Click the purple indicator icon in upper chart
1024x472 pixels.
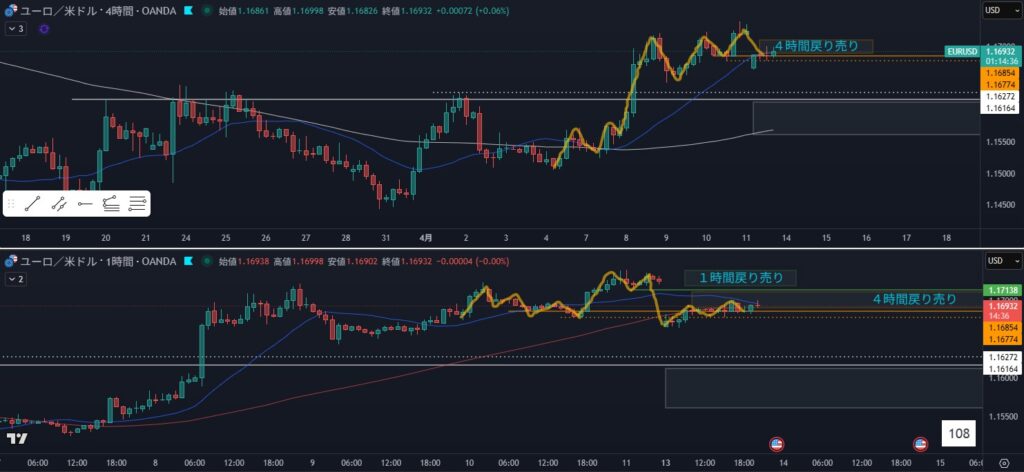coord(43,29)
